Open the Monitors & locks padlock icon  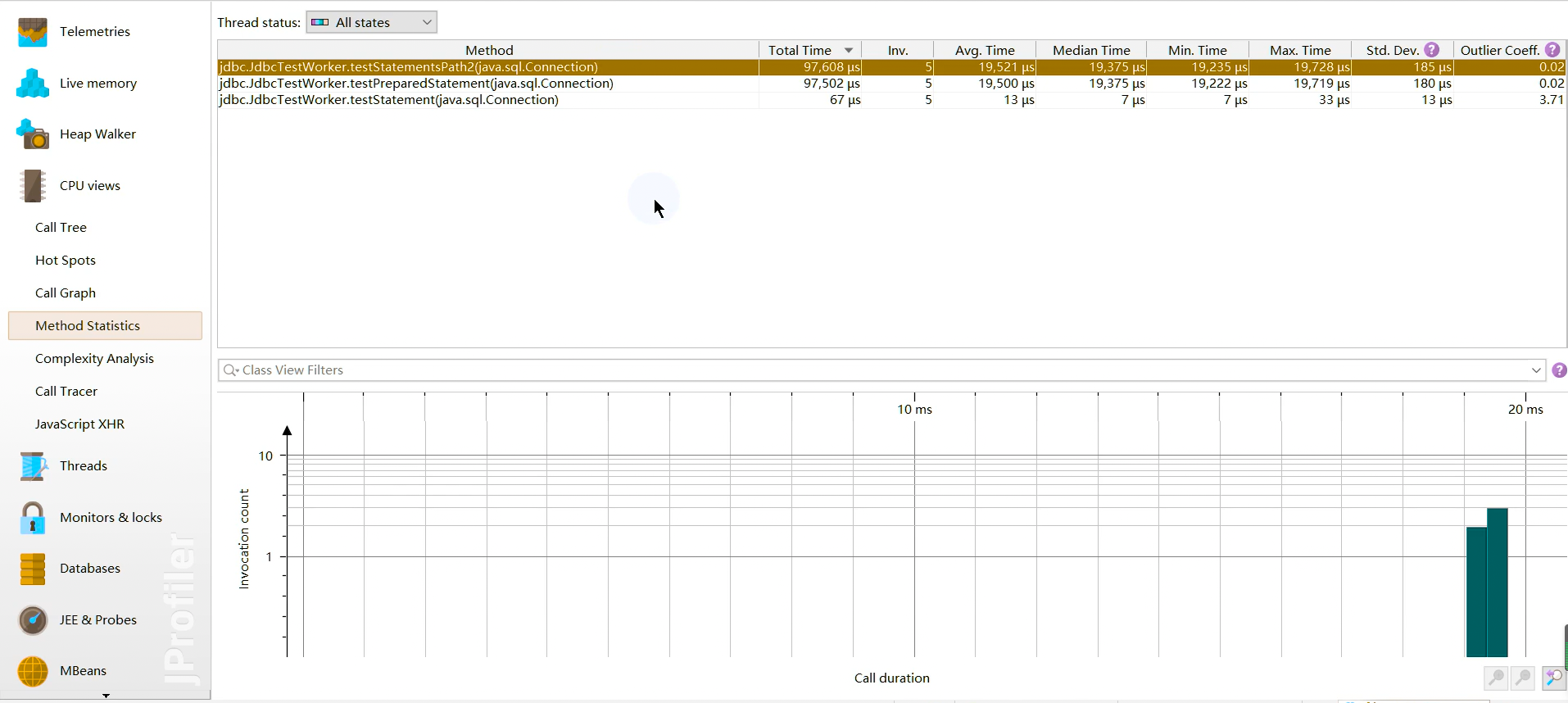pyautogui.click(x=33, y=518)
